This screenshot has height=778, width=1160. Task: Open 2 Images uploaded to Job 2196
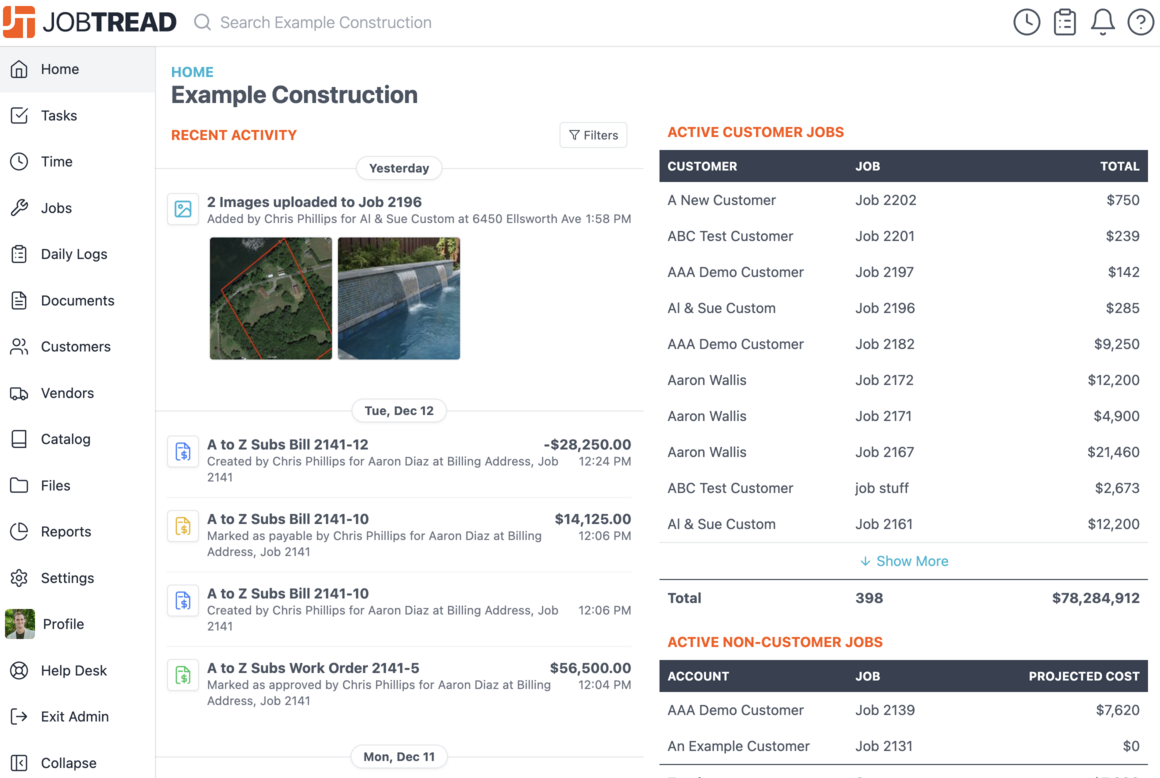click(314, 202)
